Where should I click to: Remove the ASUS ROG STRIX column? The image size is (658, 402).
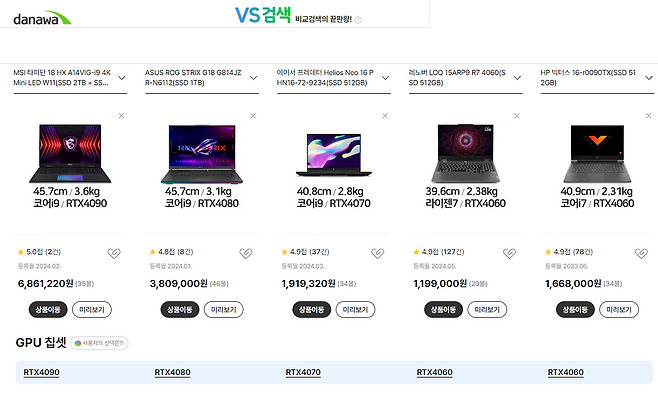pyautogui.click(x=253, y=115)
